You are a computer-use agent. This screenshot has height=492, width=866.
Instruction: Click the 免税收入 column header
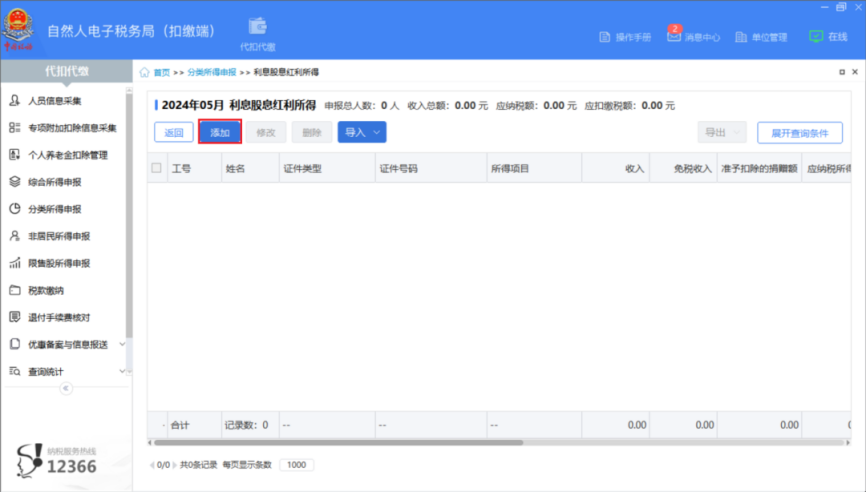(x=684, y=168)
